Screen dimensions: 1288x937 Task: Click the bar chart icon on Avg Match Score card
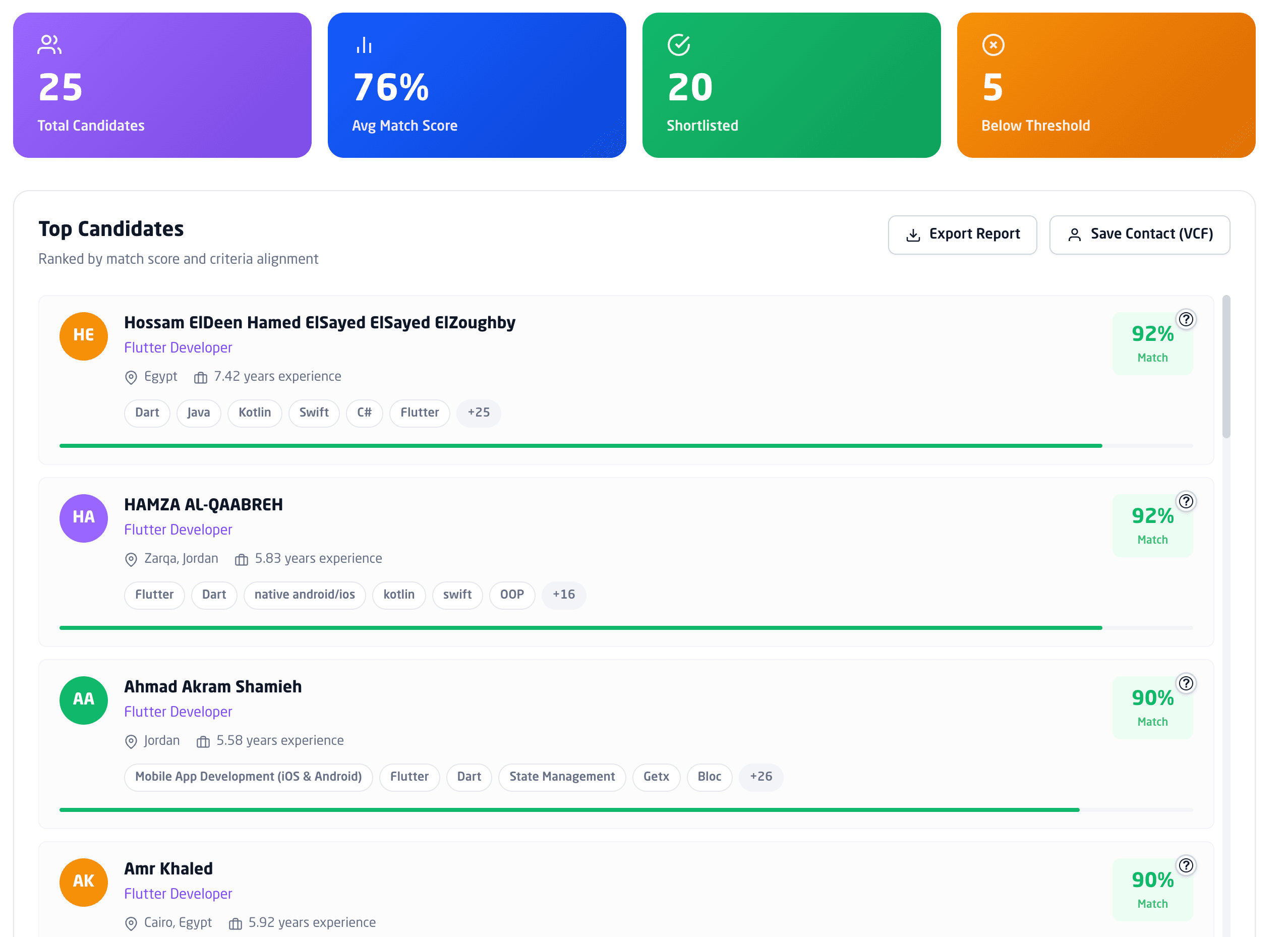pyautogui.click(x=364, y=45)
